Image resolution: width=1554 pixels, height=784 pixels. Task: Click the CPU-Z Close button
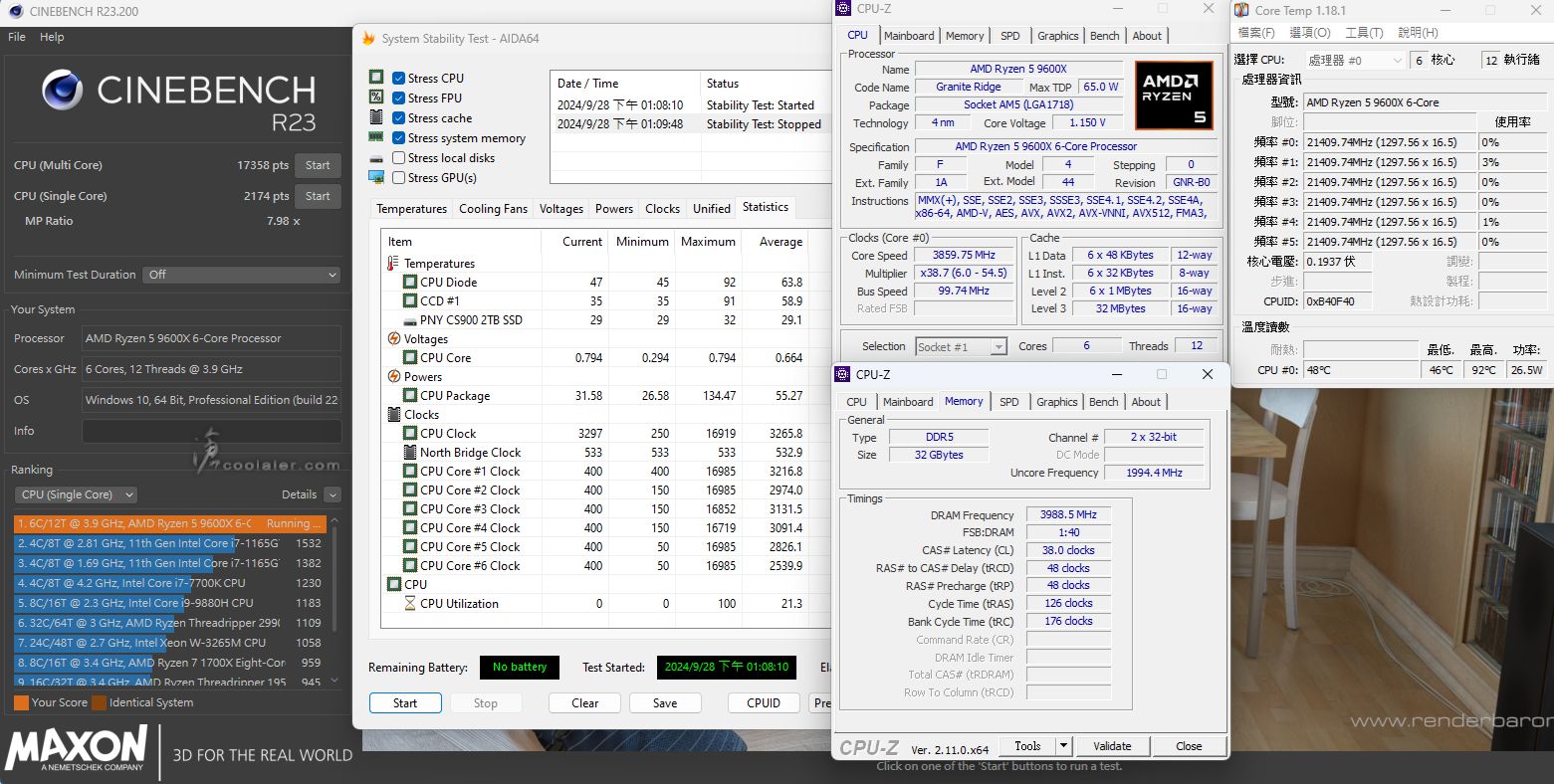[x=1189, y=745]
